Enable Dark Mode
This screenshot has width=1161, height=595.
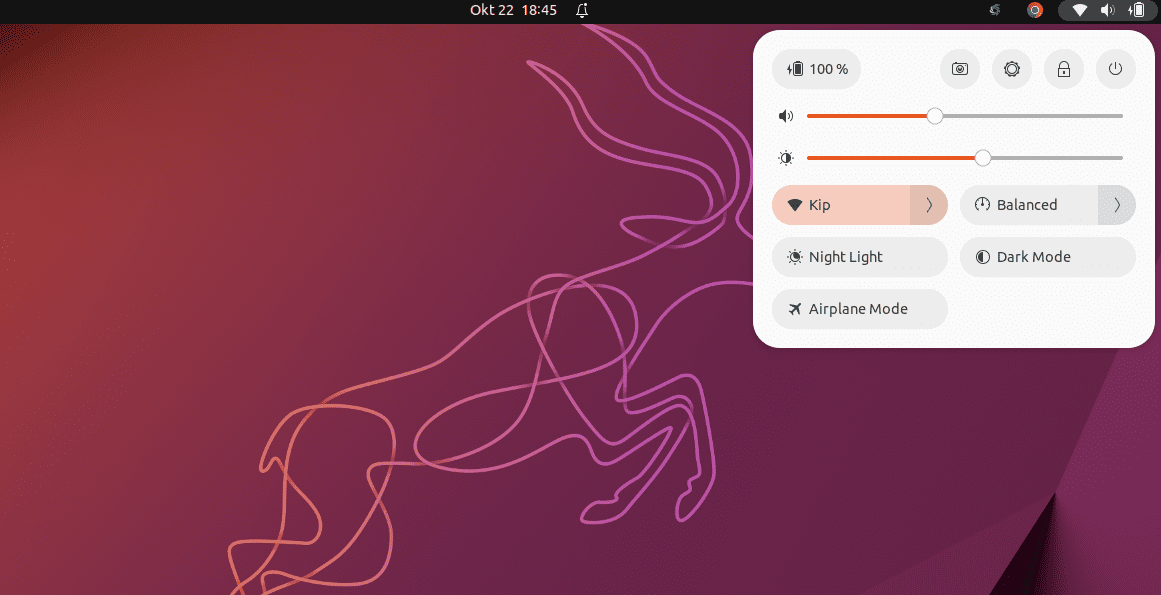(x=1048, y=257)
